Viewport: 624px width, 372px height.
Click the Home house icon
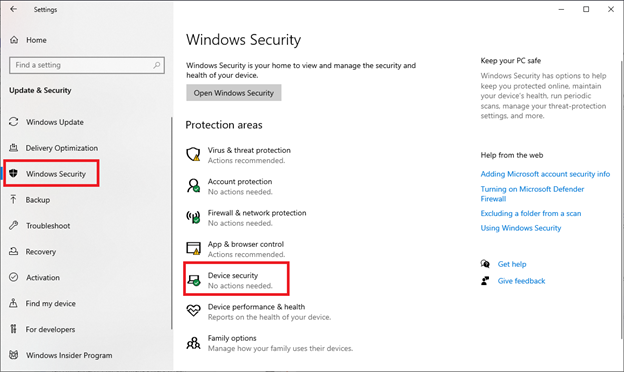pos(14,40)
